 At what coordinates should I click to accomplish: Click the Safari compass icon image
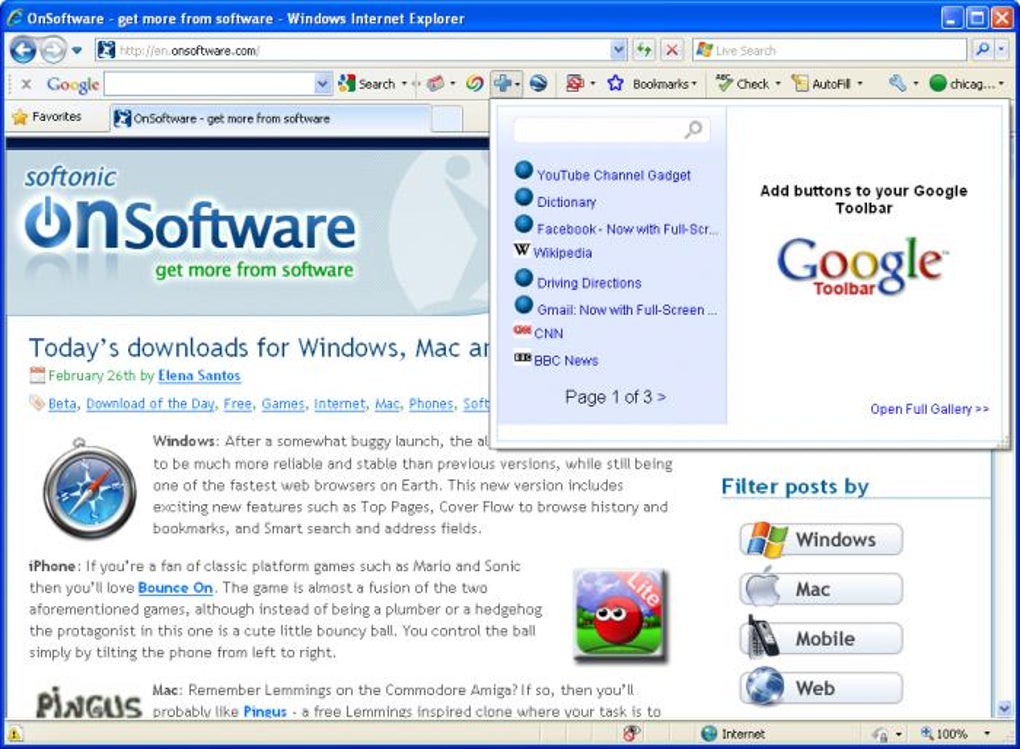[90, 489]
